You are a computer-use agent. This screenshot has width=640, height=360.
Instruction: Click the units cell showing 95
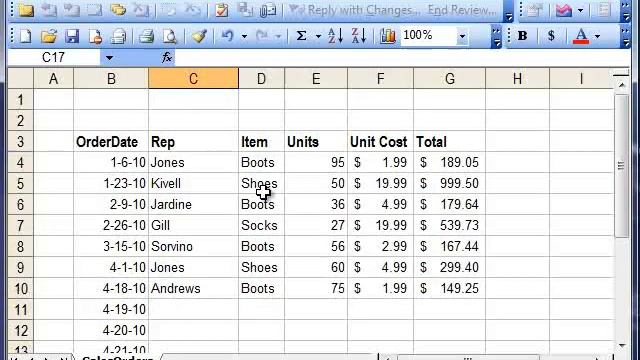click(x=316, y=162)
